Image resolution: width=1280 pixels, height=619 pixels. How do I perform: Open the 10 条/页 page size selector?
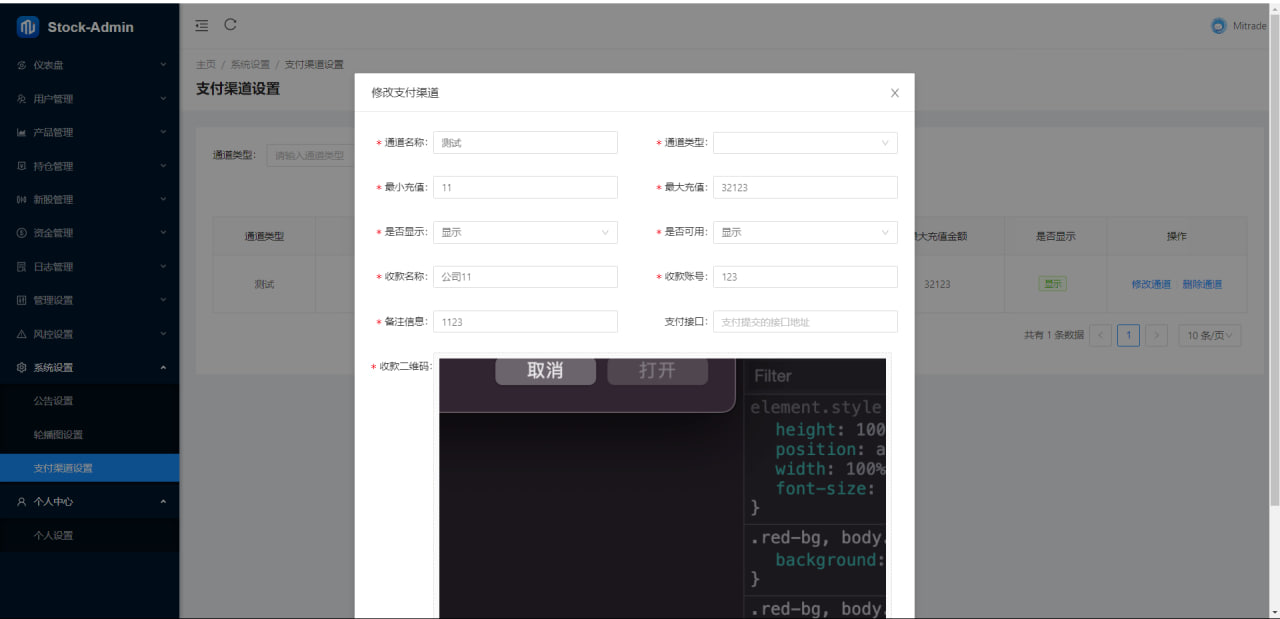[x=1209, y=336]
